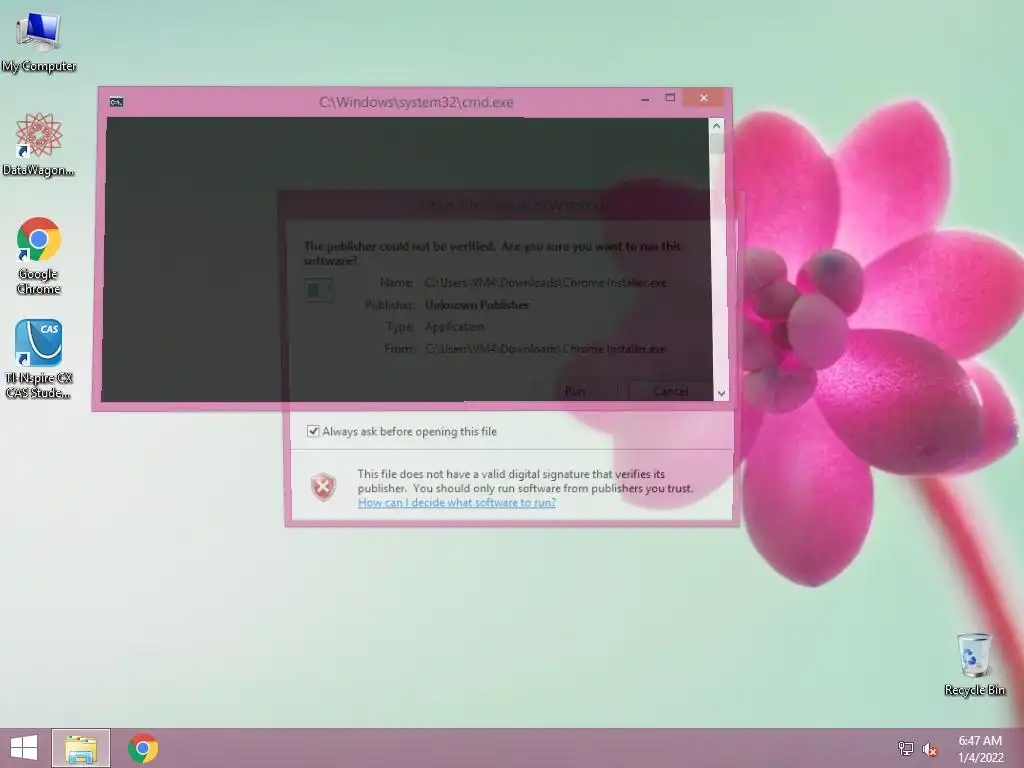Click the red shield warning icon

pos(323,487)
